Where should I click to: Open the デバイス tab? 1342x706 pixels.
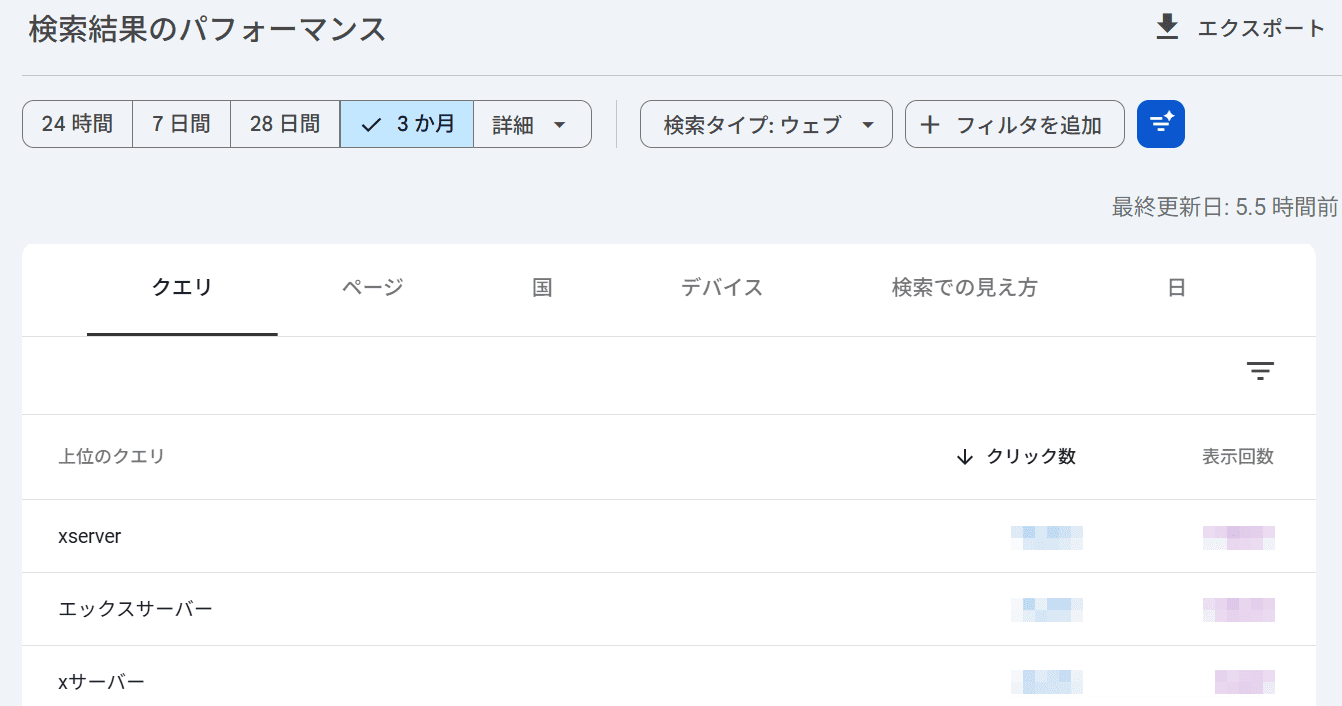click(722, 287)
